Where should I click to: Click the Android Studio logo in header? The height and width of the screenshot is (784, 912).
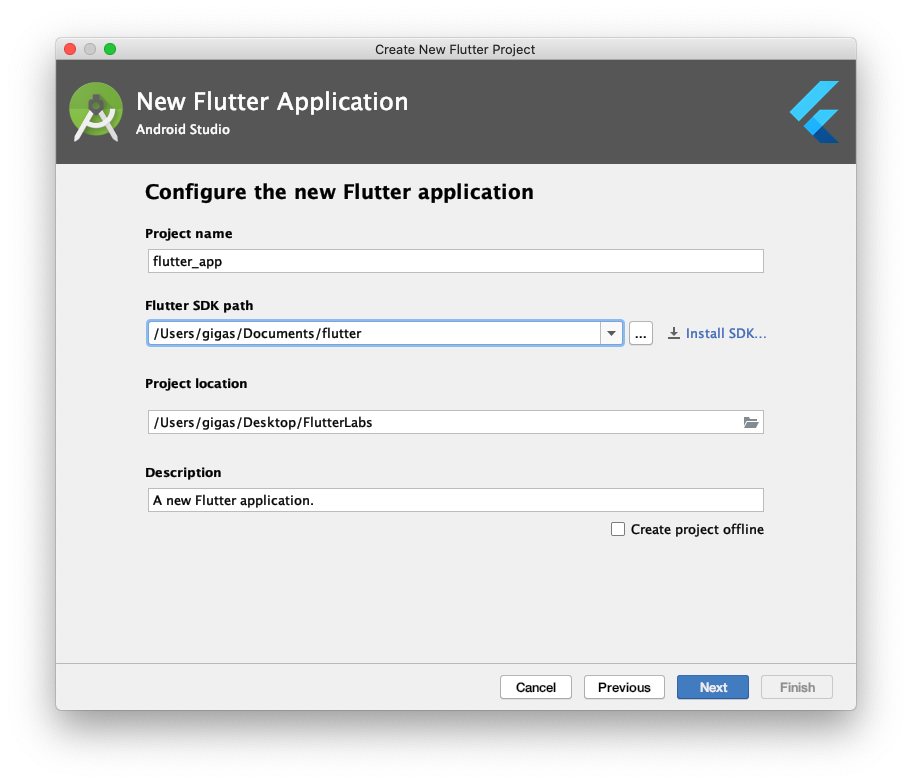click(96, 112)
